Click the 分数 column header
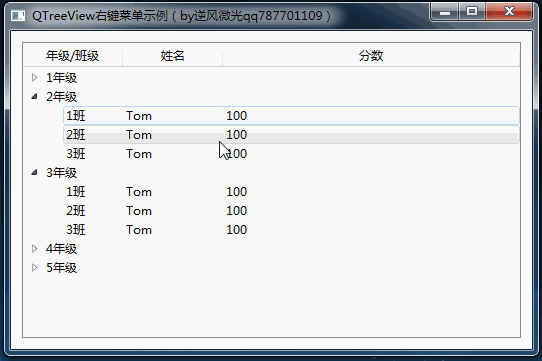 (x=371, y=55)
